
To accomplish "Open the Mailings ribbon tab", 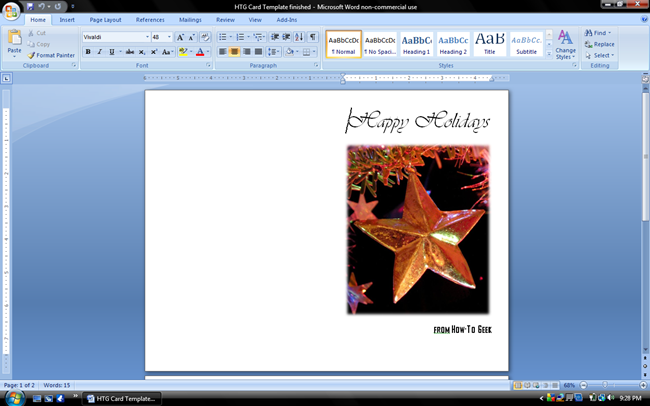I will 190,19.
